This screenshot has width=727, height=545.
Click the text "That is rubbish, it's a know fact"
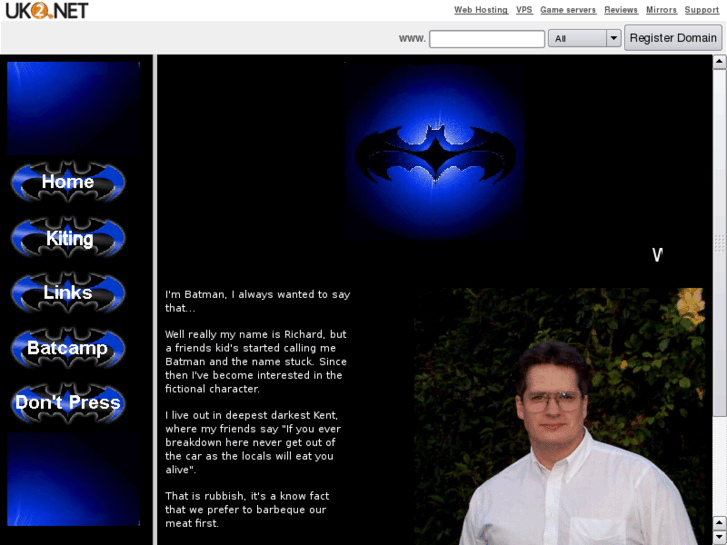[x=247, y=496]
